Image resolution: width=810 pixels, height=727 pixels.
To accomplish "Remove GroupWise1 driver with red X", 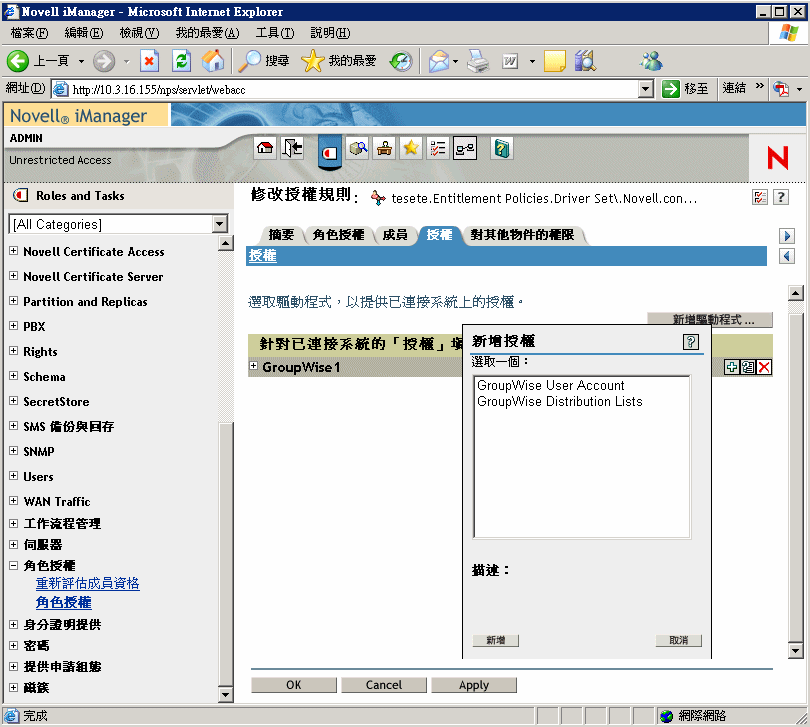I will click(x=765, y=367).
